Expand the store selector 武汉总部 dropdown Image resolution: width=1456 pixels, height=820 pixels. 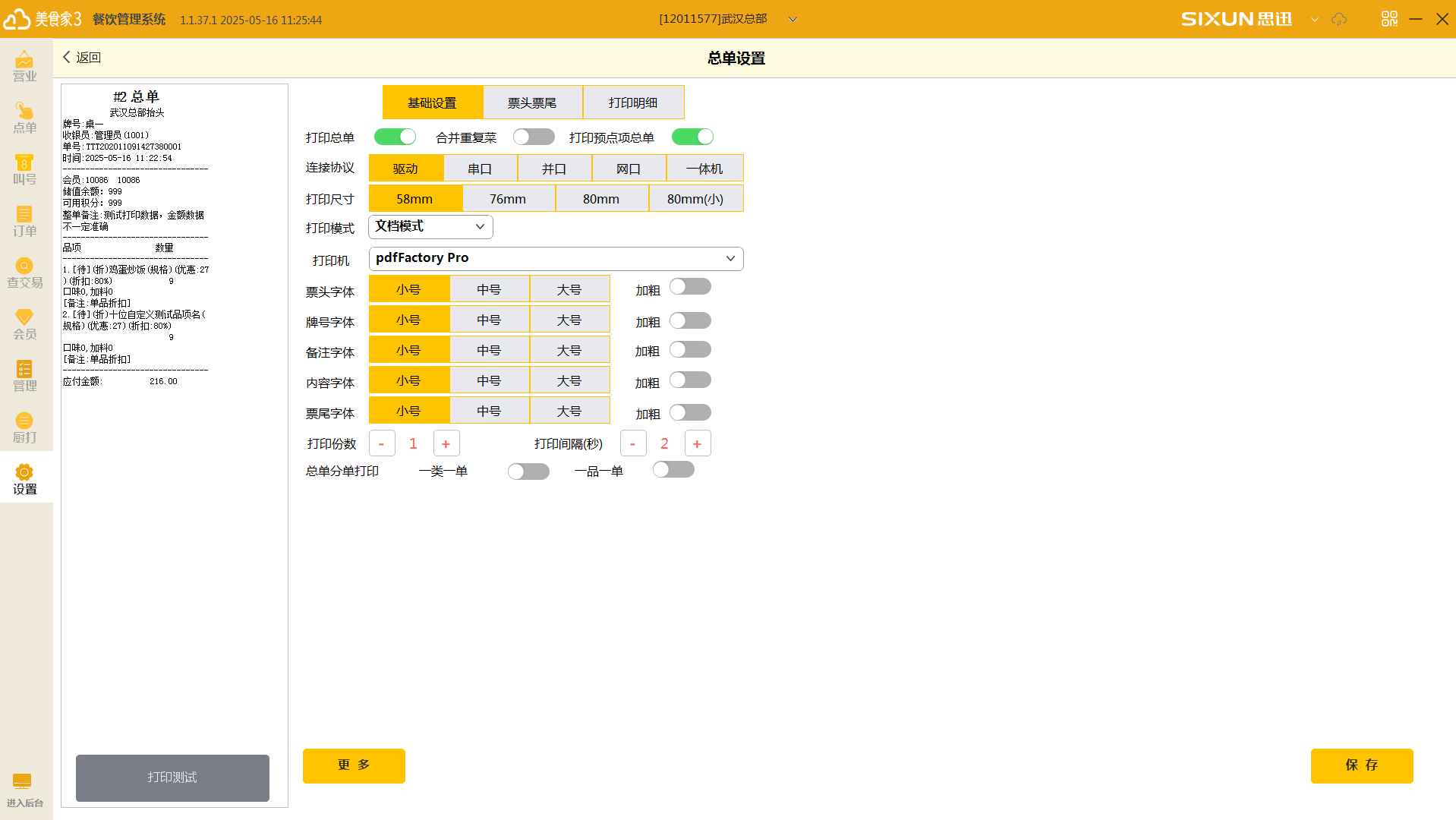coord(793,19)
